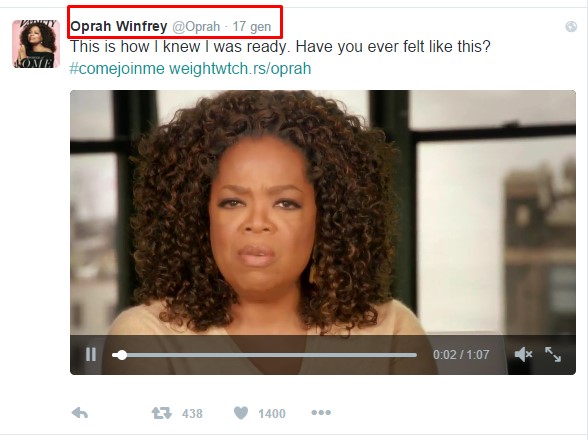Image resolution: width=588 pixels, height=440 pixels.
Task: Open the Oprah Winfrey profile name link
Action: (x=118, y=26)
